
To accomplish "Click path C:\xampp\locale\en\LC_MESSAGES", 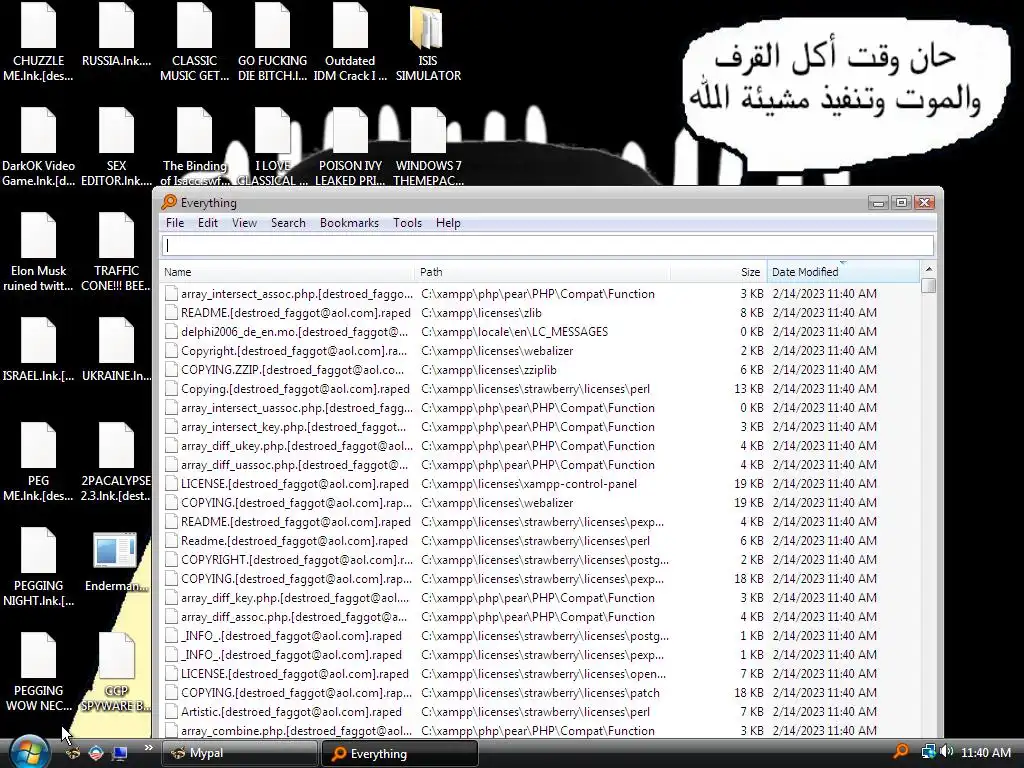I will tap(514, 332).
